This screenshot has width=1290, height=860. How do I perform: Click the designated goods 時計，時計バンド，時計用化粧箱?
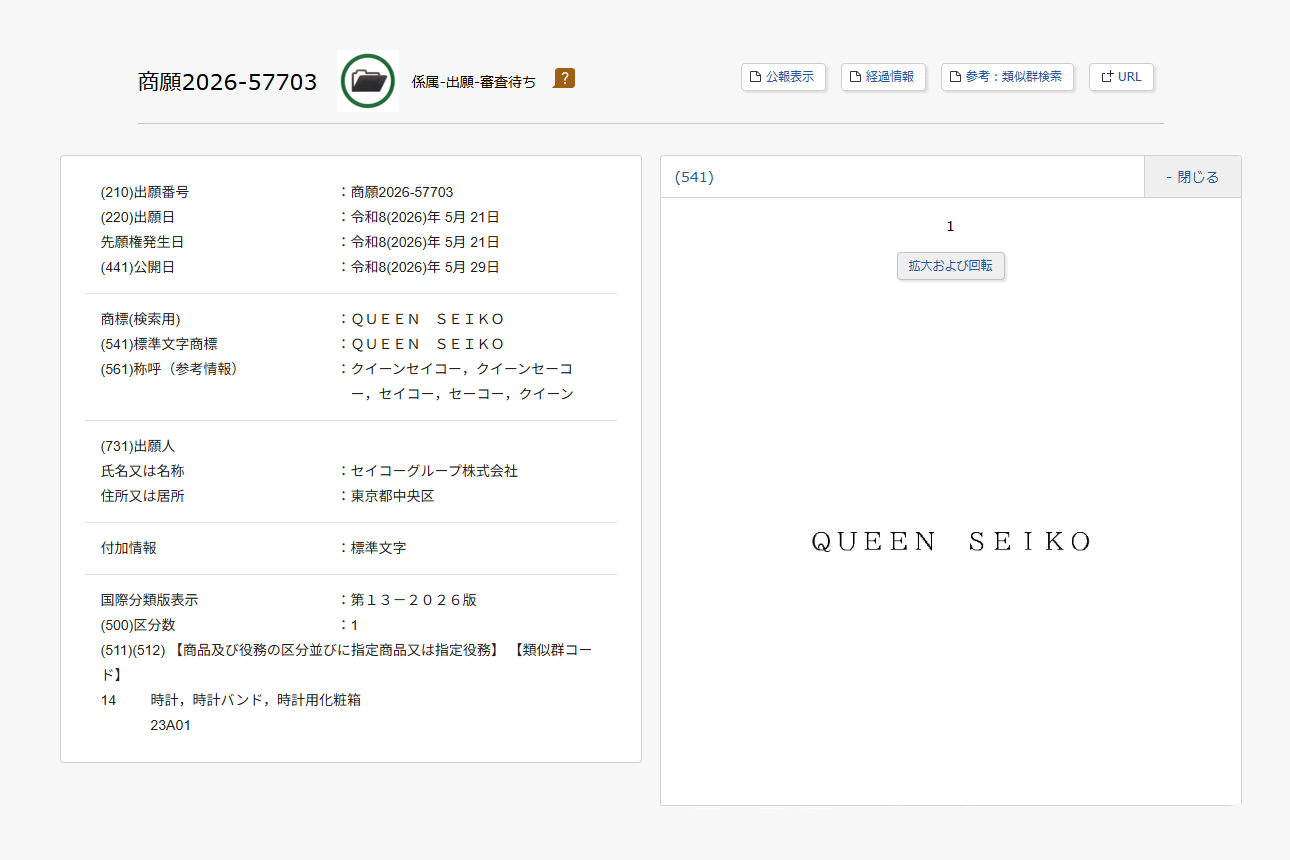[256, 700]
